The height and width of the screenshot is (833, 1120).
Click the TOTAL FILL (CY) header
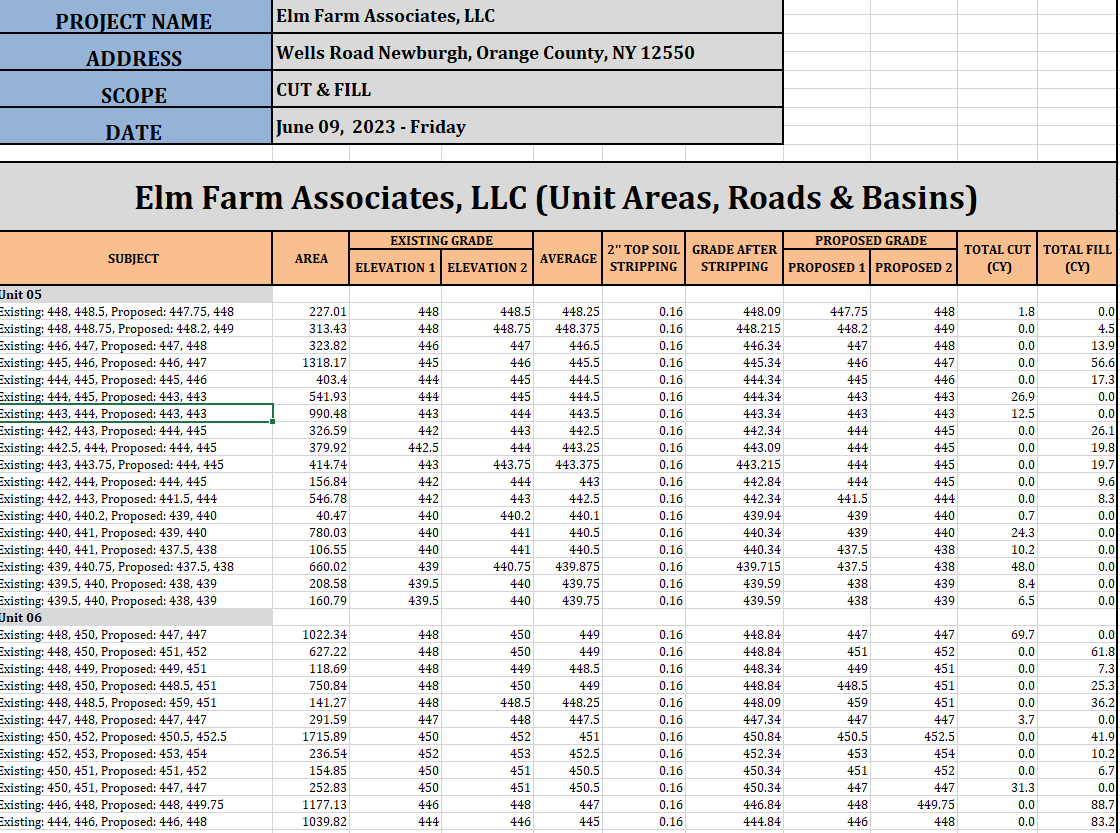[x=1077, y=258]
